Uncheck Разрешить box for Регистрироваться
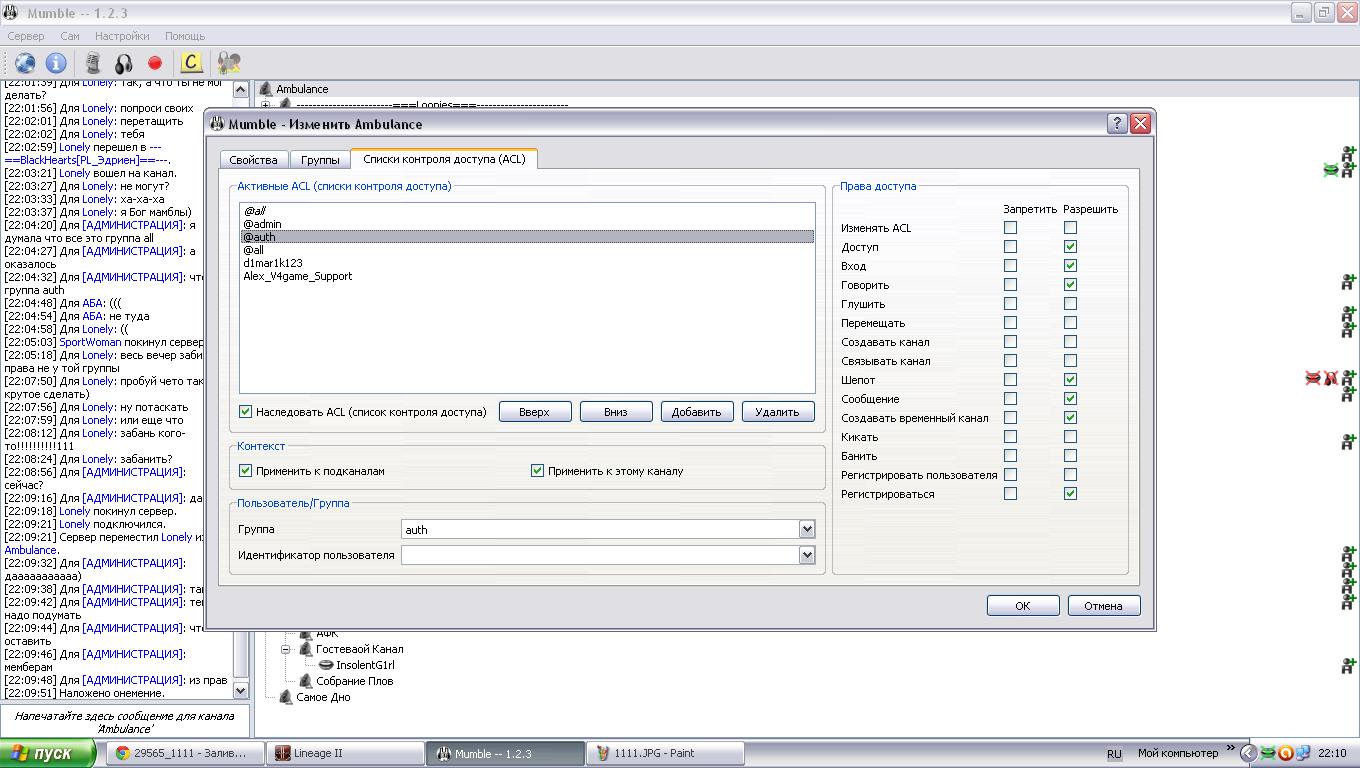 [1070, 494]
